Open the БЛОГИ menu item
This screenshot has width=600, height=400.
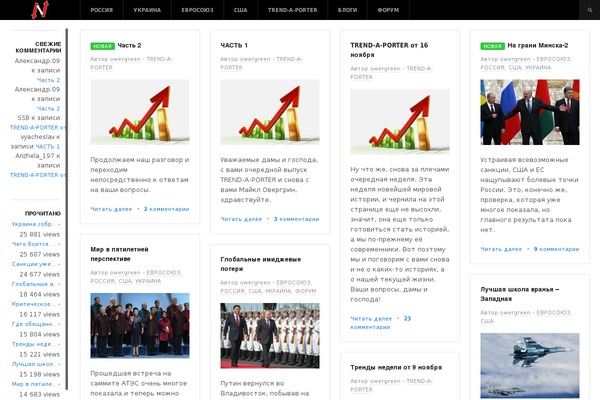tap(347, 10)
